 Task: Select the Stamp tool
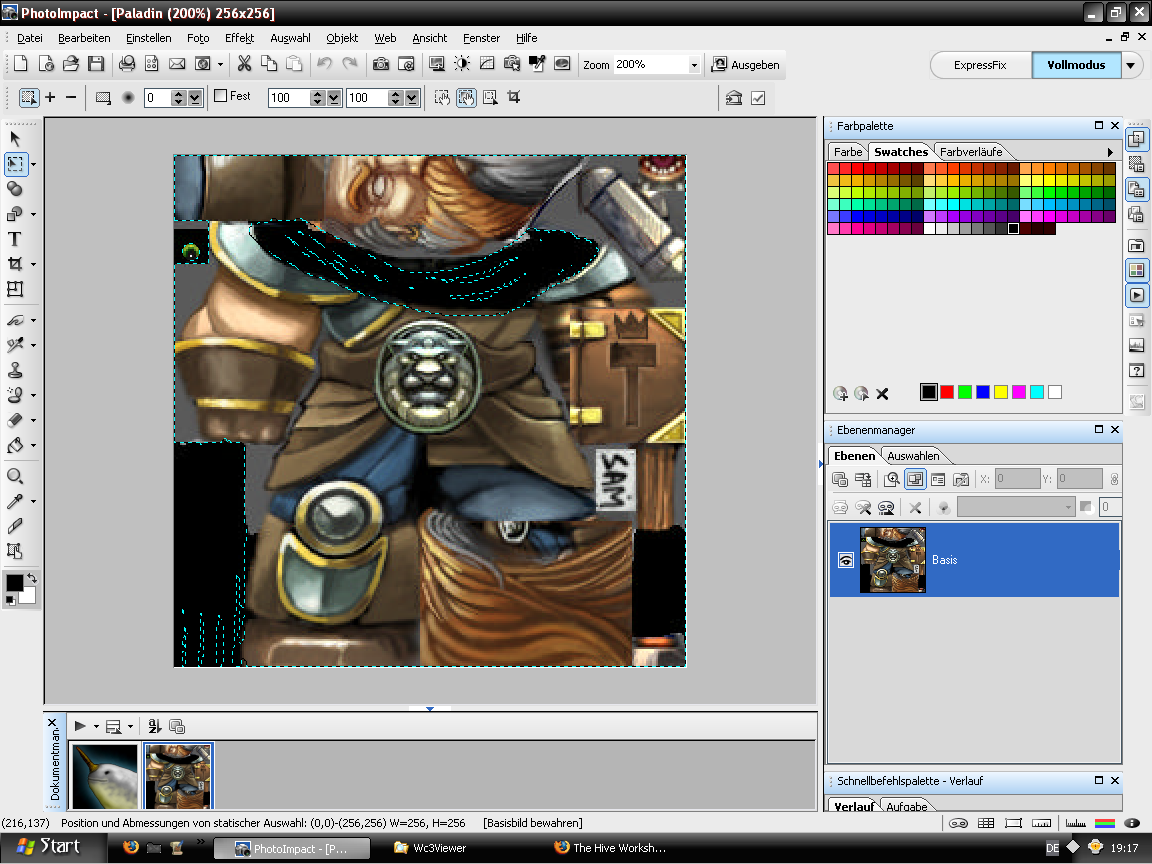coord(15,370)
